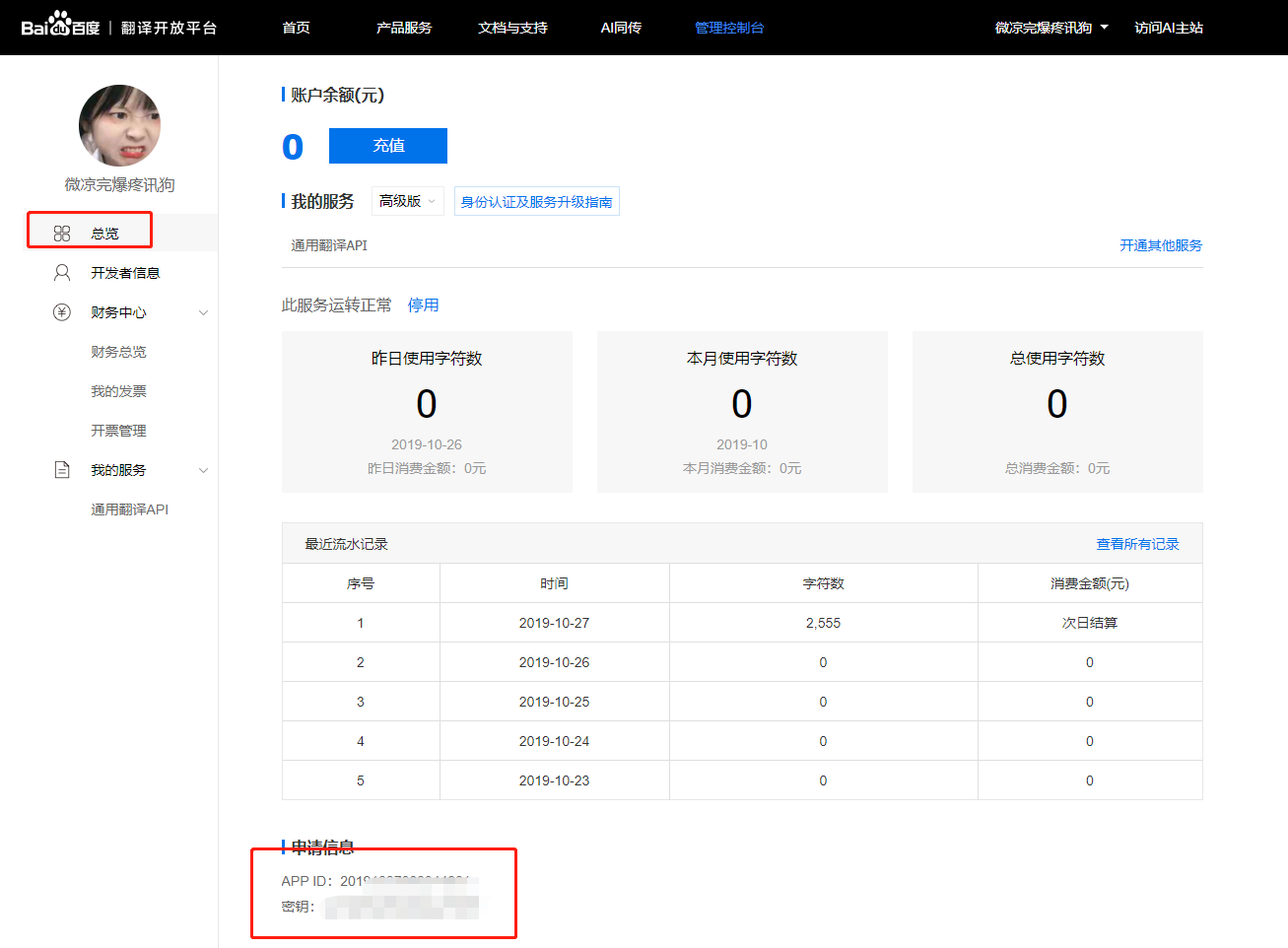Screen dimensions: 1288x948
Task: Click the 序号 column header
Action: pyautogui.click(x=361, y=583)
